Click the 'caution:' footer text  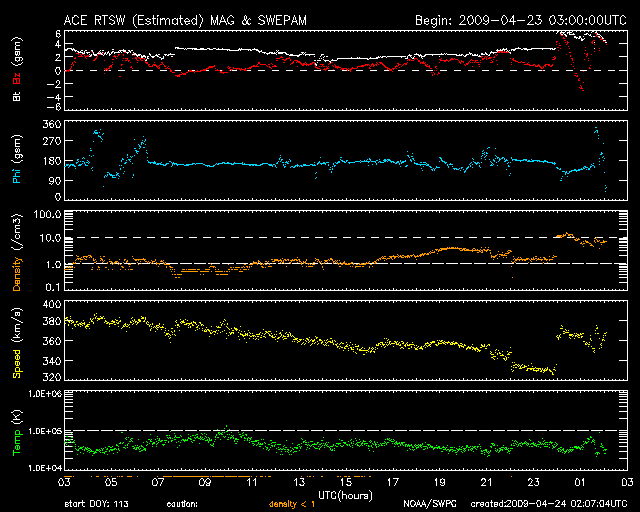click(x=182, y=504)
